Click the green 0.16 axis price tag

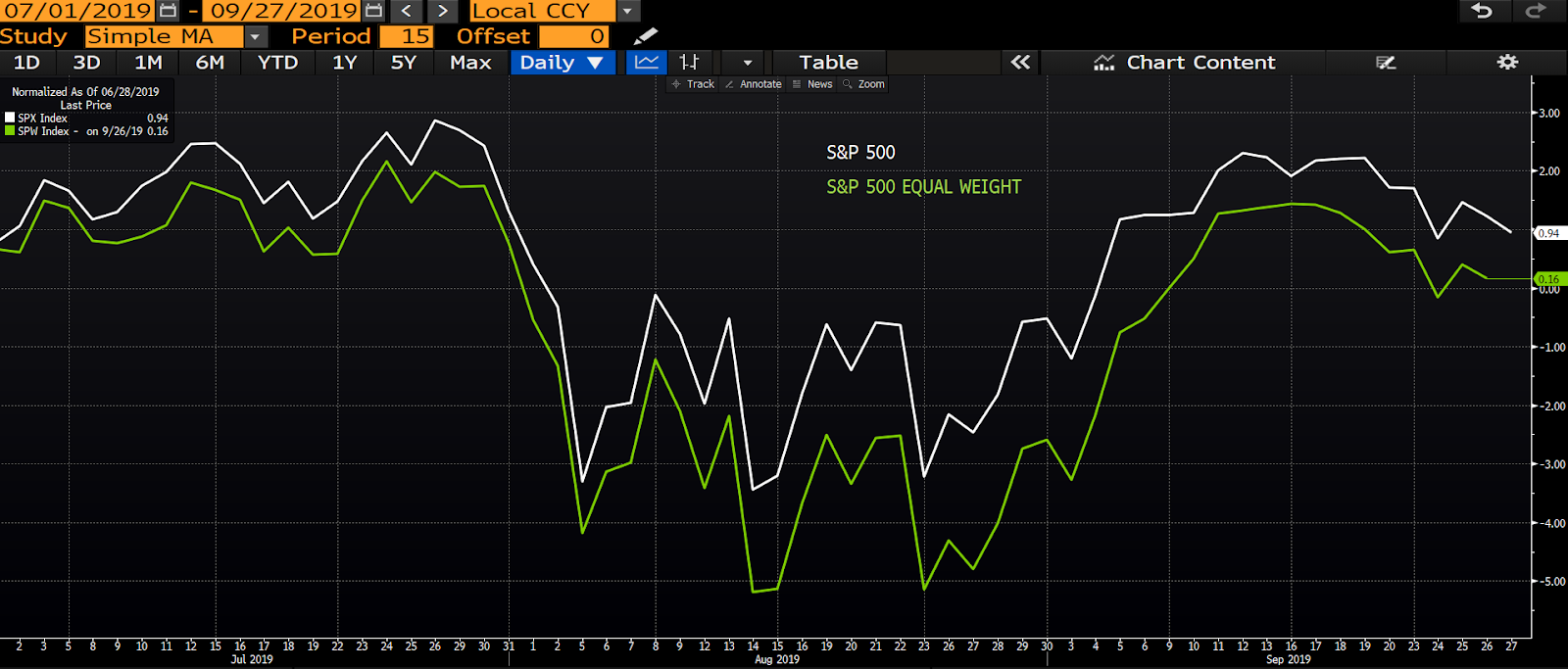[1550, 279]
